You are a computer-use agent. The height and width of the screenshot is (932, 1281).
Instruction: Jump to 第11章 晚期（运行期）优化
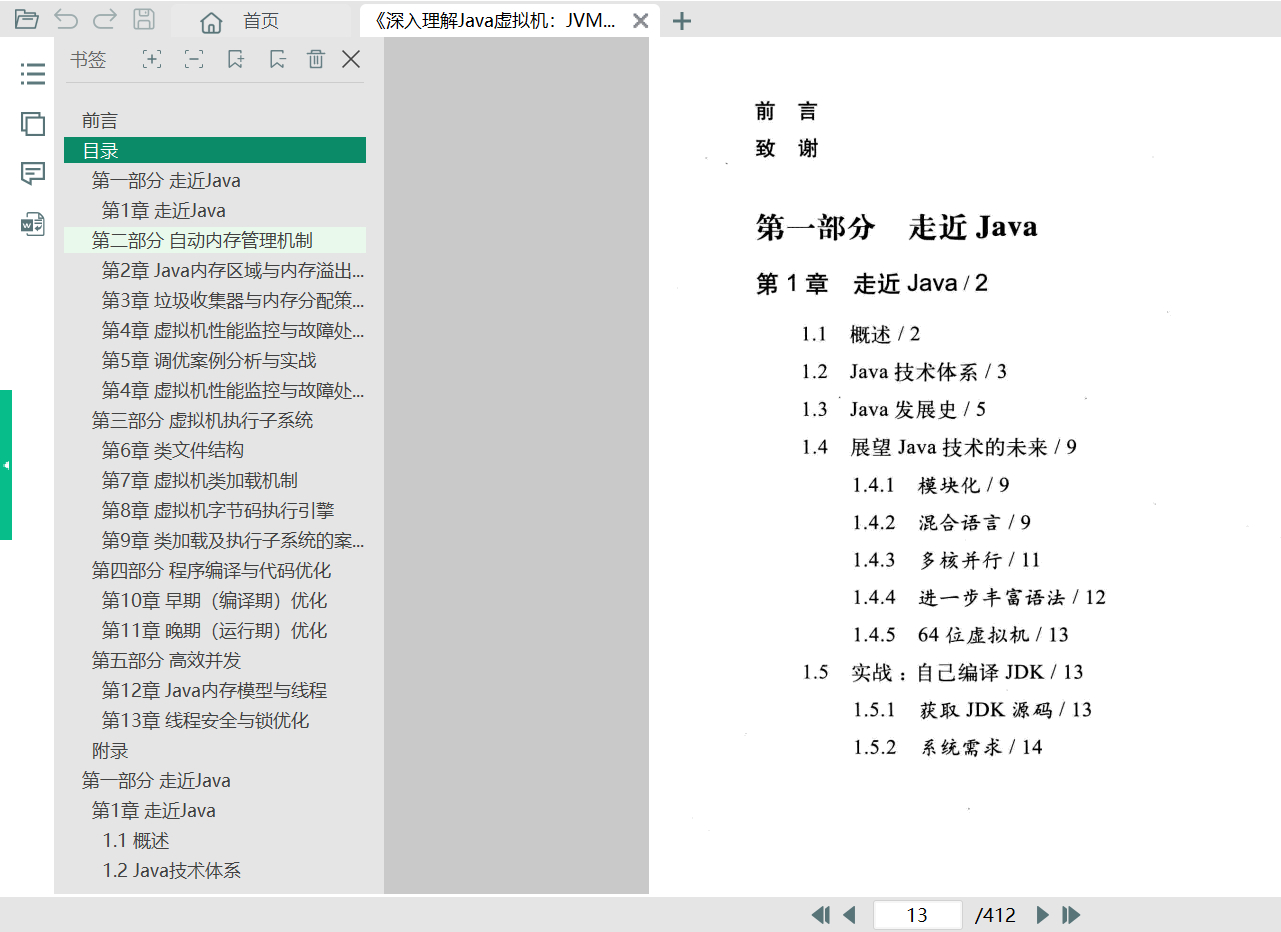214,631
